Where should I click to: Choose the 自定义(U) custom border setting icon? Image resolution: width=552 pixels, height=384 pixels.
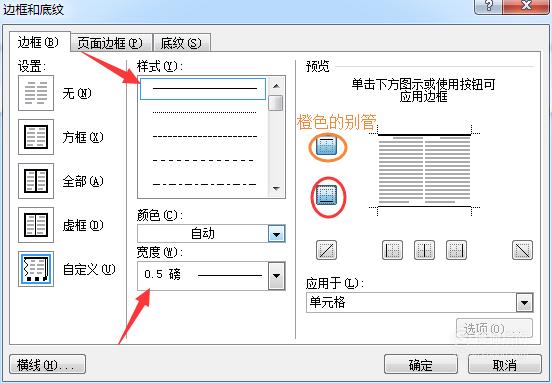click(x=36, y=269)
